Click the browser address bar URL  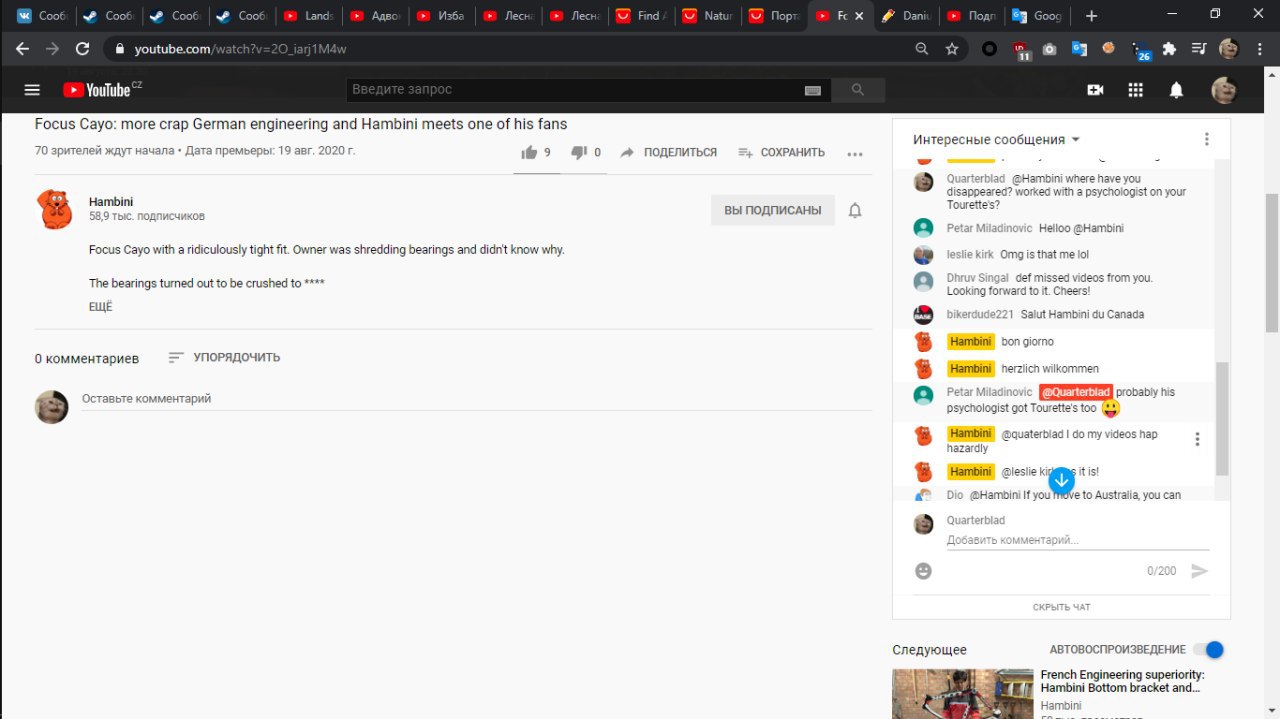click(x=240, y=48)
